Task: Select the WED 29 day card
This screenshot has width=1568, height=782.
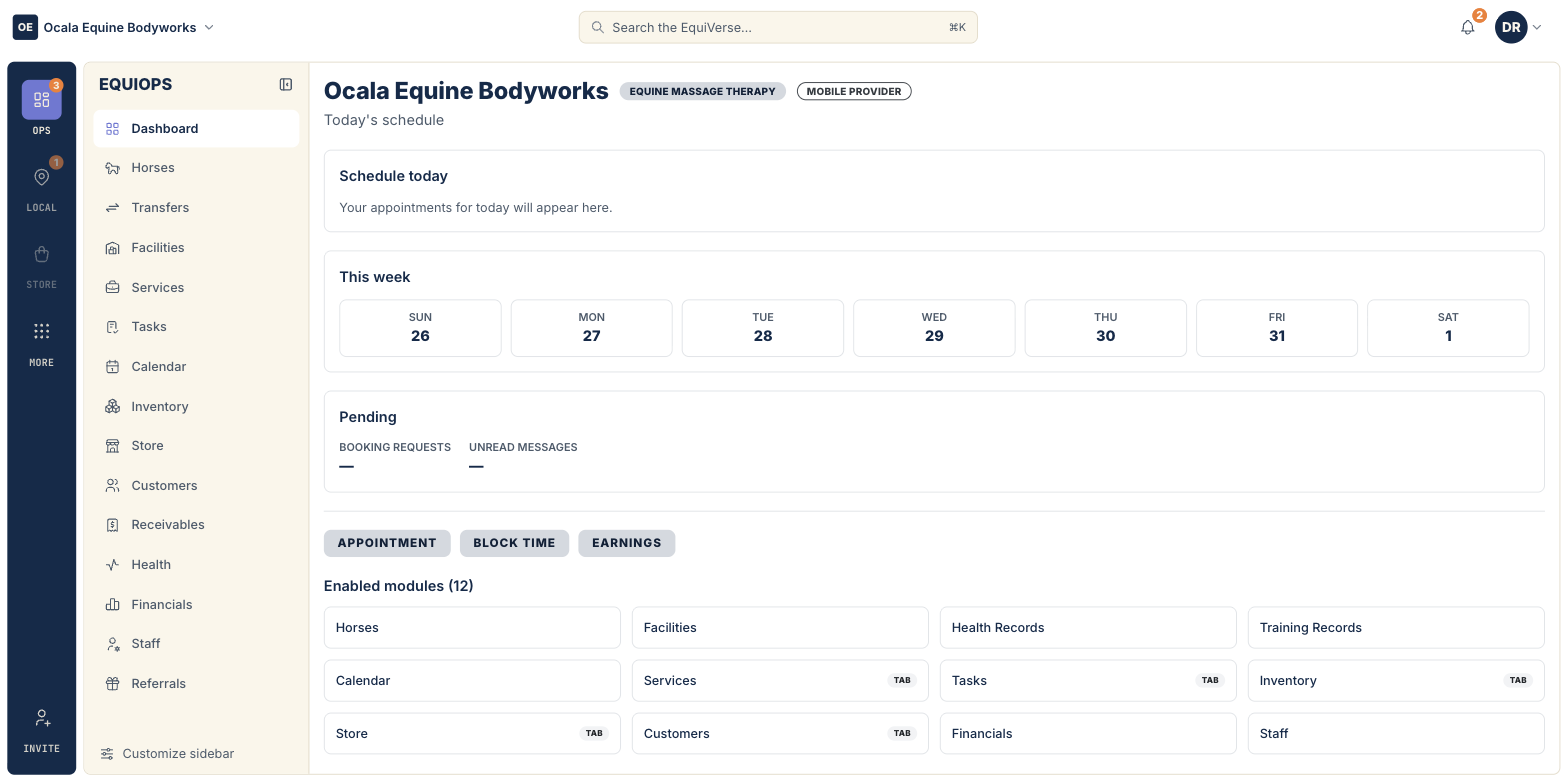Action: 934,328
